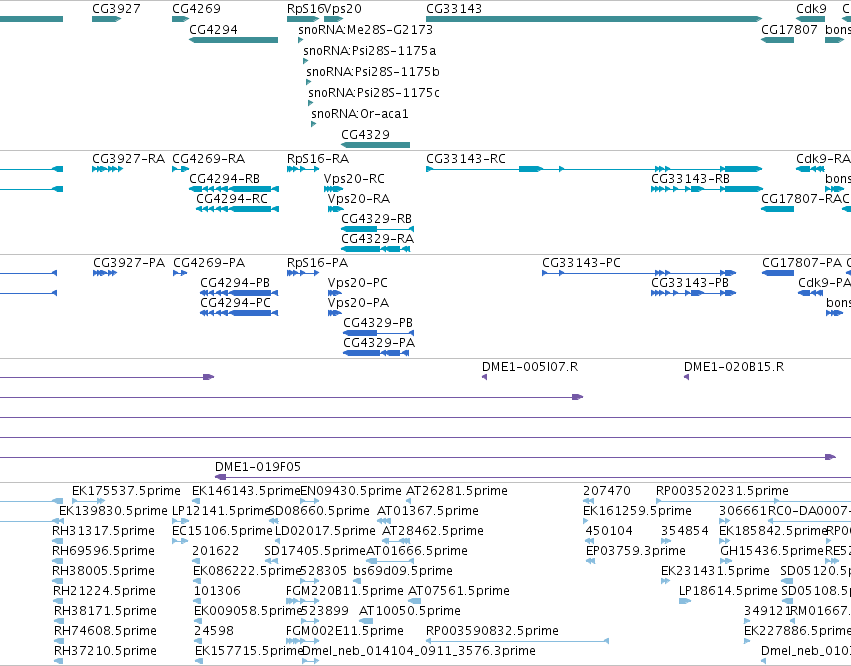Click the CG33143-PB protein label
851x666 pixels.
pos(690,283)
